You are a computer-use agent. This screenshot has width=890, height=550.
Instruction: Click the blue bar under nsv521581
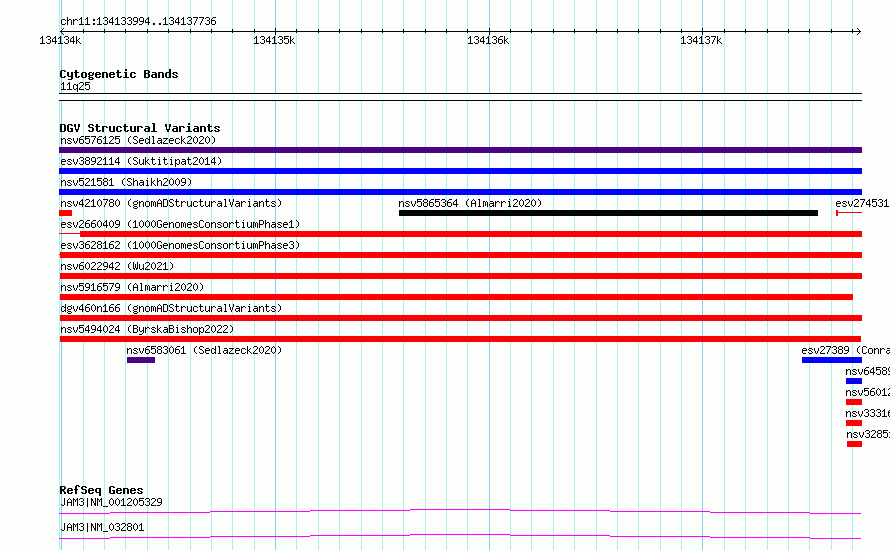click(460, 192)
